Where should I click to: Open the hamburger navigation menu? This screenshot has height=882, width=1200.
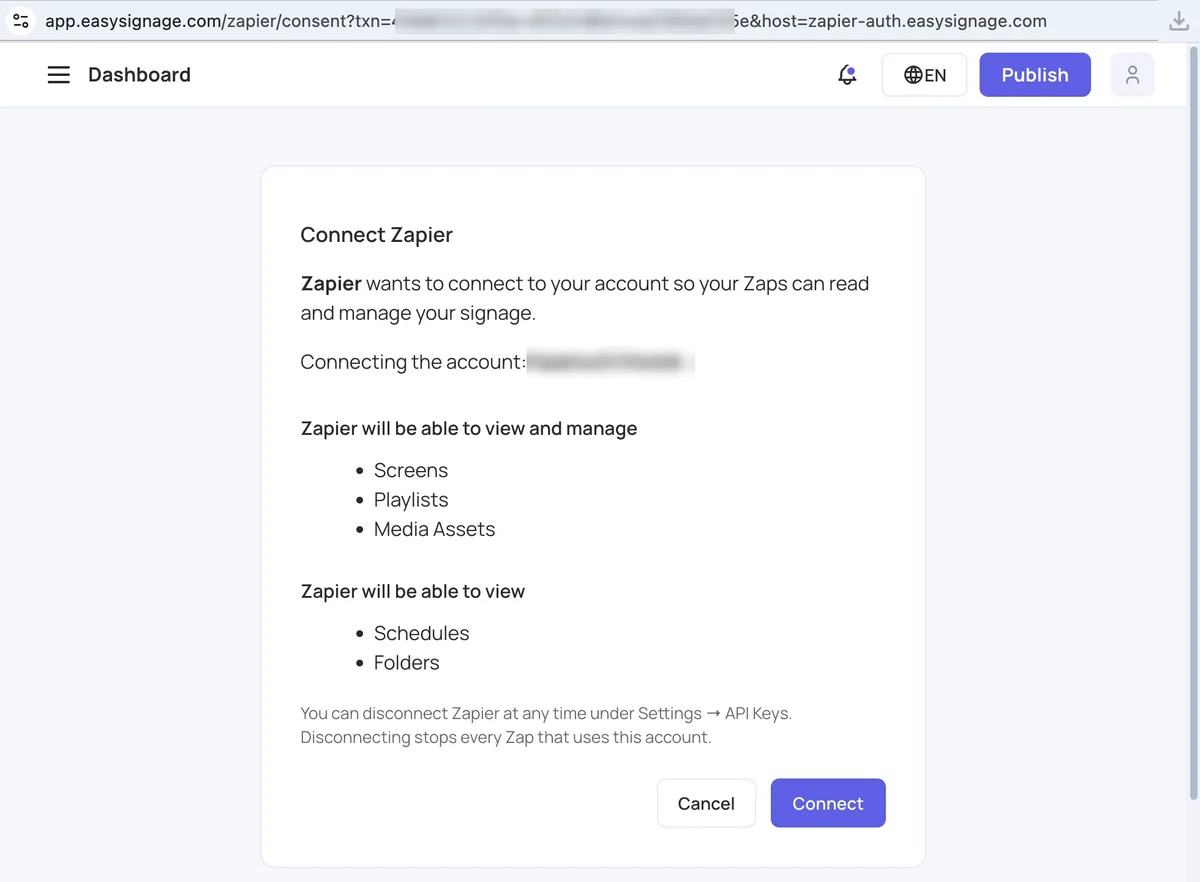(x=59, y=75)
